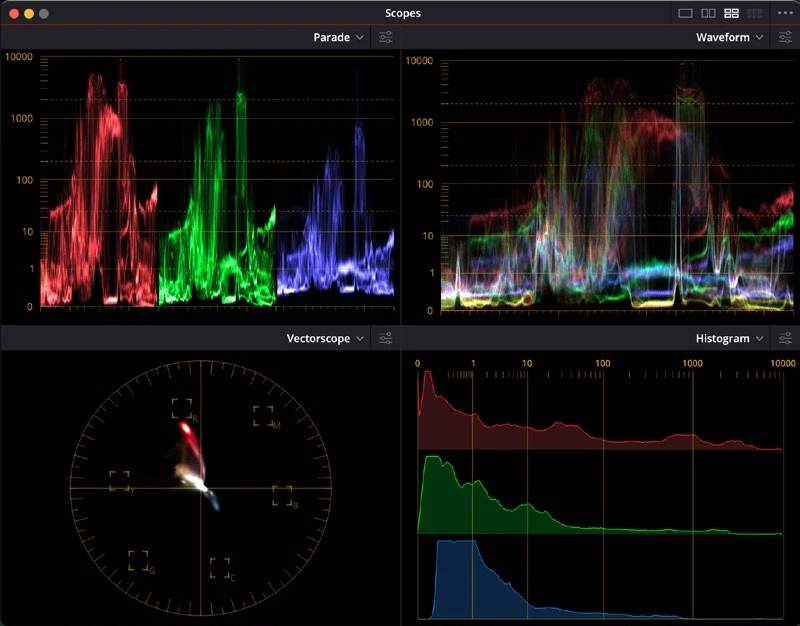The width and height of the screenshot is (800, 626).
Task: Select the nine-up scope grid layout
Action: pos(754,13)
